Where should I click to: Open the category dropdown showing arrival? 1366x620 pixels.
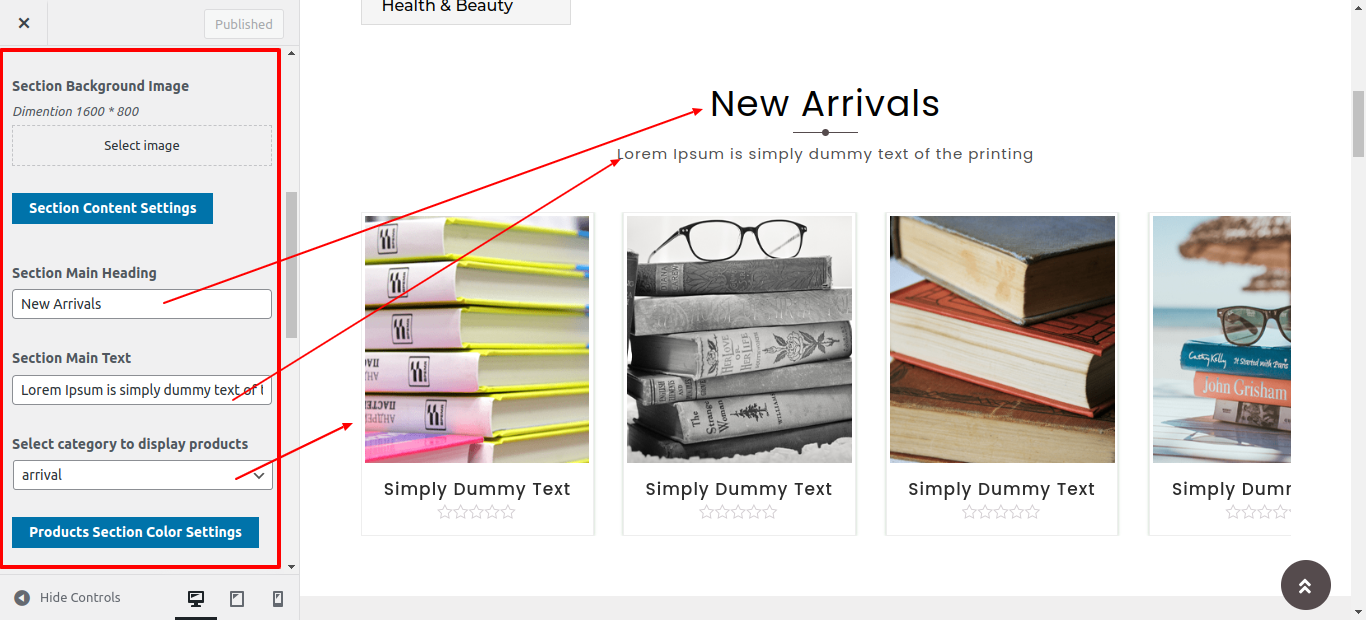click(x=142, y=475)
